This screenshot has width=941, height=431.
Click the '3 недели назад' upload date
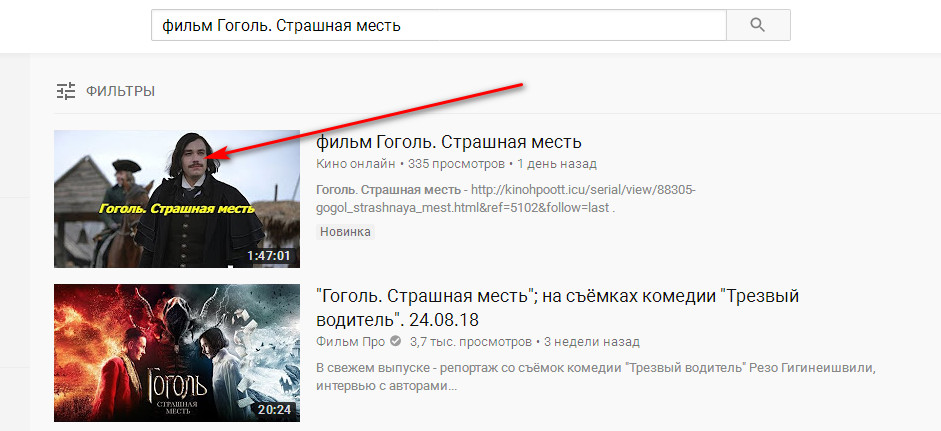(592, 342)
